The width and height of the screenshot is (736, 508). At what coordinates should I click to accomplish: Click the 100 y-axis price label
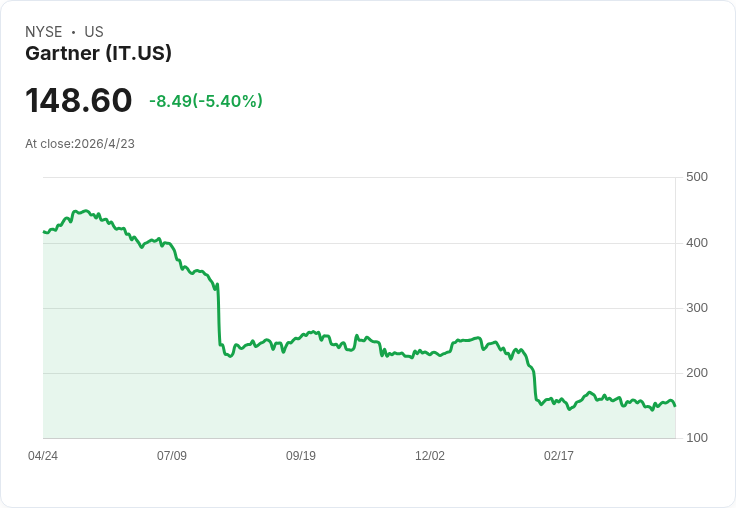coord(697,438)
